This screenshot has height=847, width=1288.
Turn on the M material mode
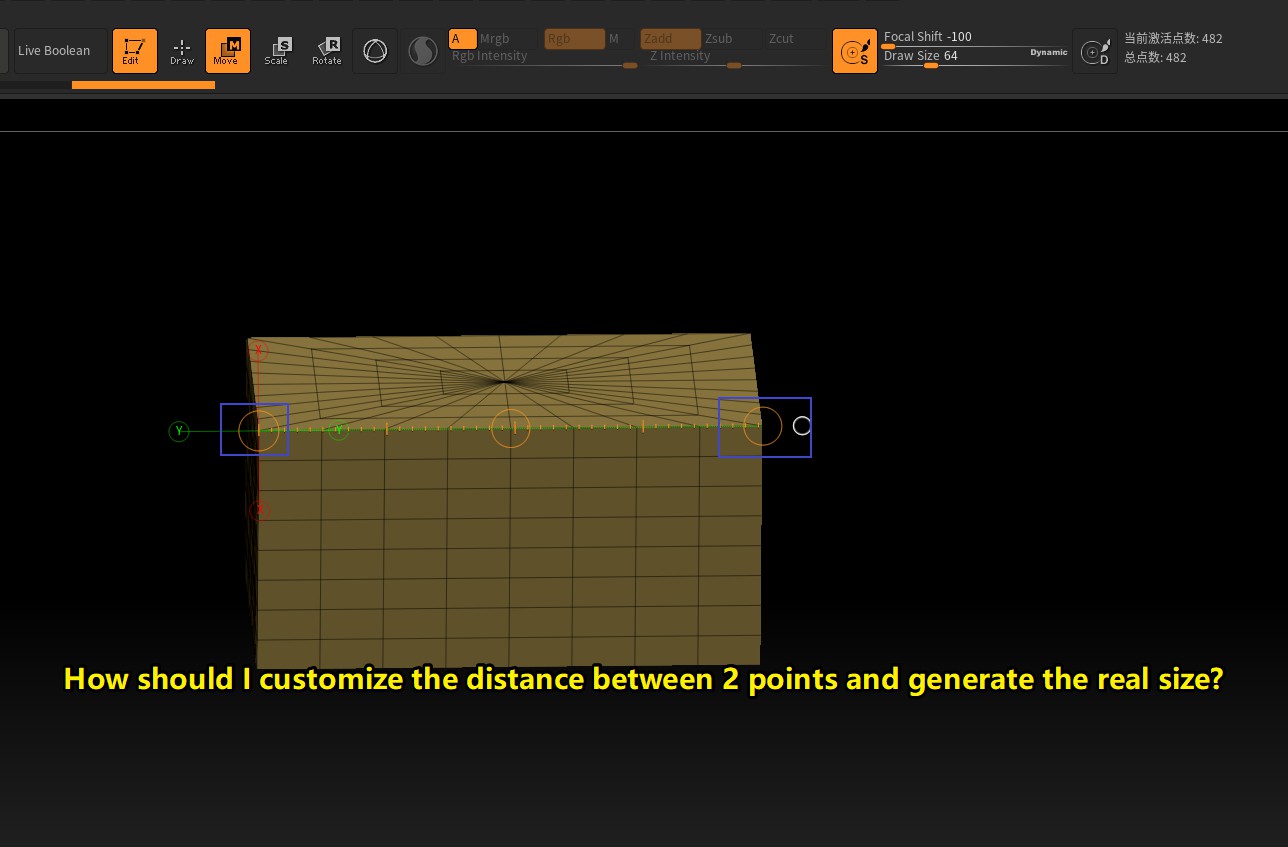(x=614, y=39)
